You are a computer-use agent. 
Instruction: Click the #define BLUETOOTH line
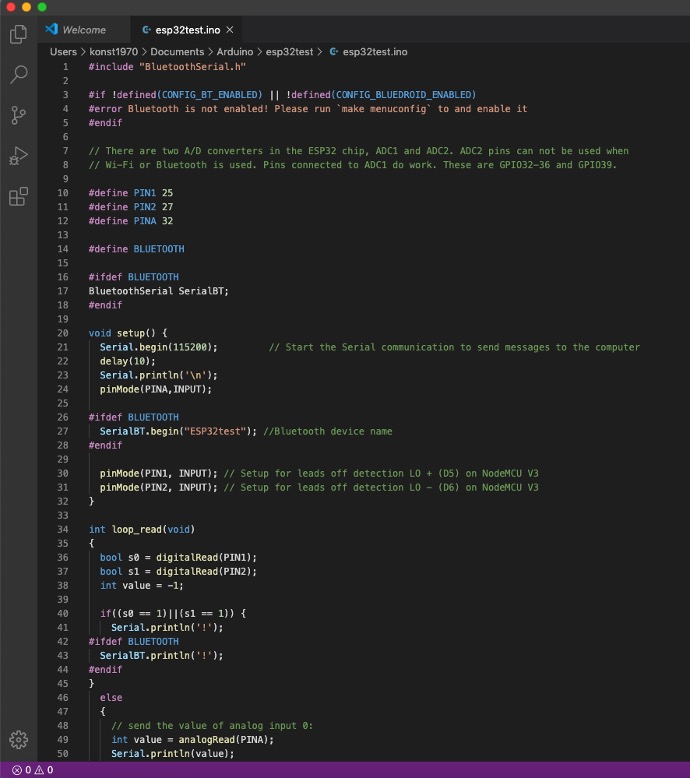136,249
